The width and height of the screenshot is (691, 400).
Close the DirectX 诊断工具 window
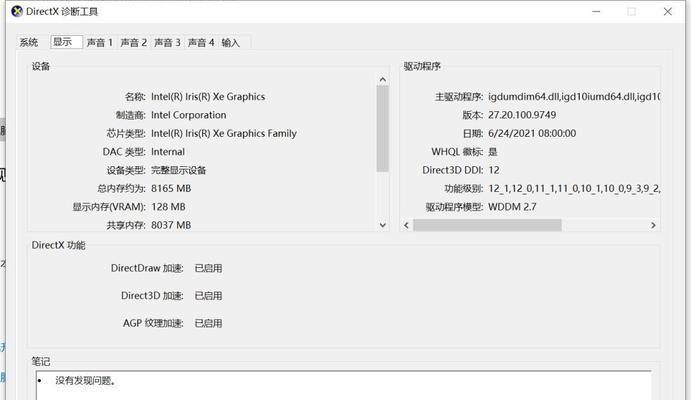pyautogui.click(x=668, y=11)
